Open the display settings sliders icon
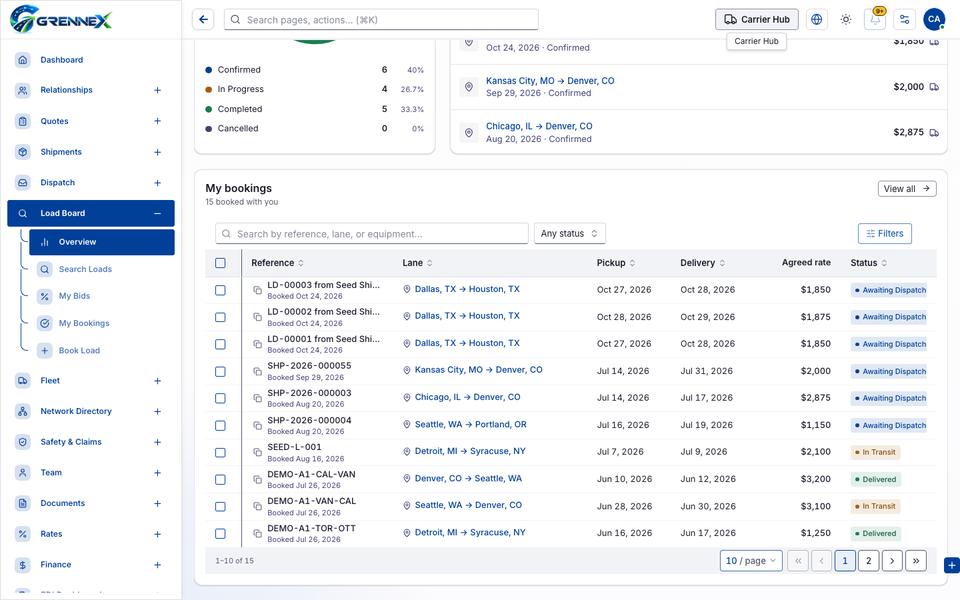This screenshot has width=960, height=600. click(x=904, y=20)
